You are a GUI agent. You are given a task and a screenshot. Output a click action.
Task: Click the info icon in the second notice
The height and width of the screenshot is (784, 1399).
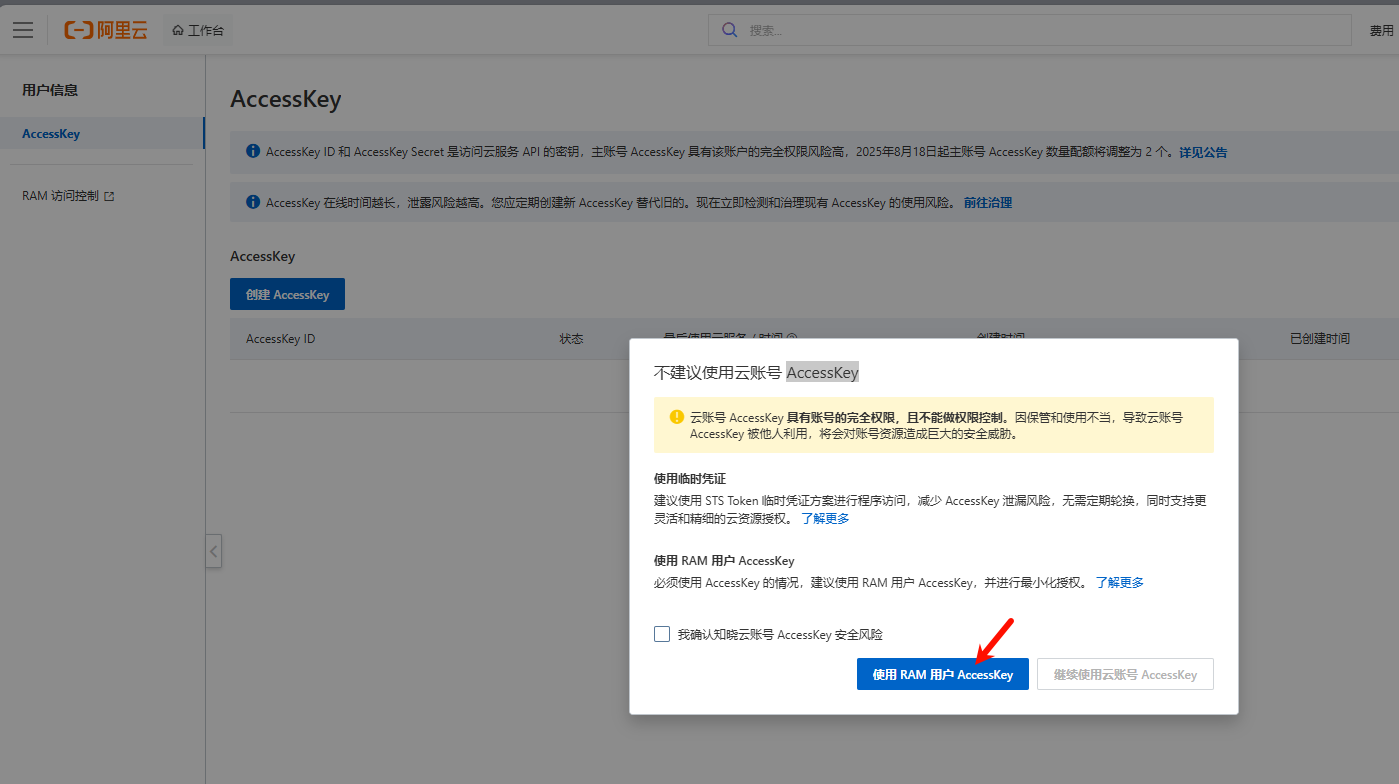[253, 202]
